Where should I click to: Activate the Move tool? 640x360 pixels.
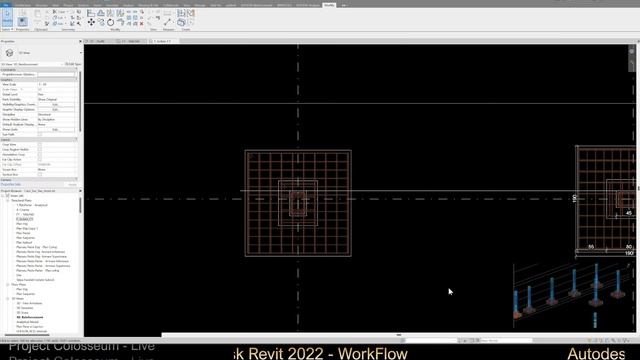coord(91,22)
